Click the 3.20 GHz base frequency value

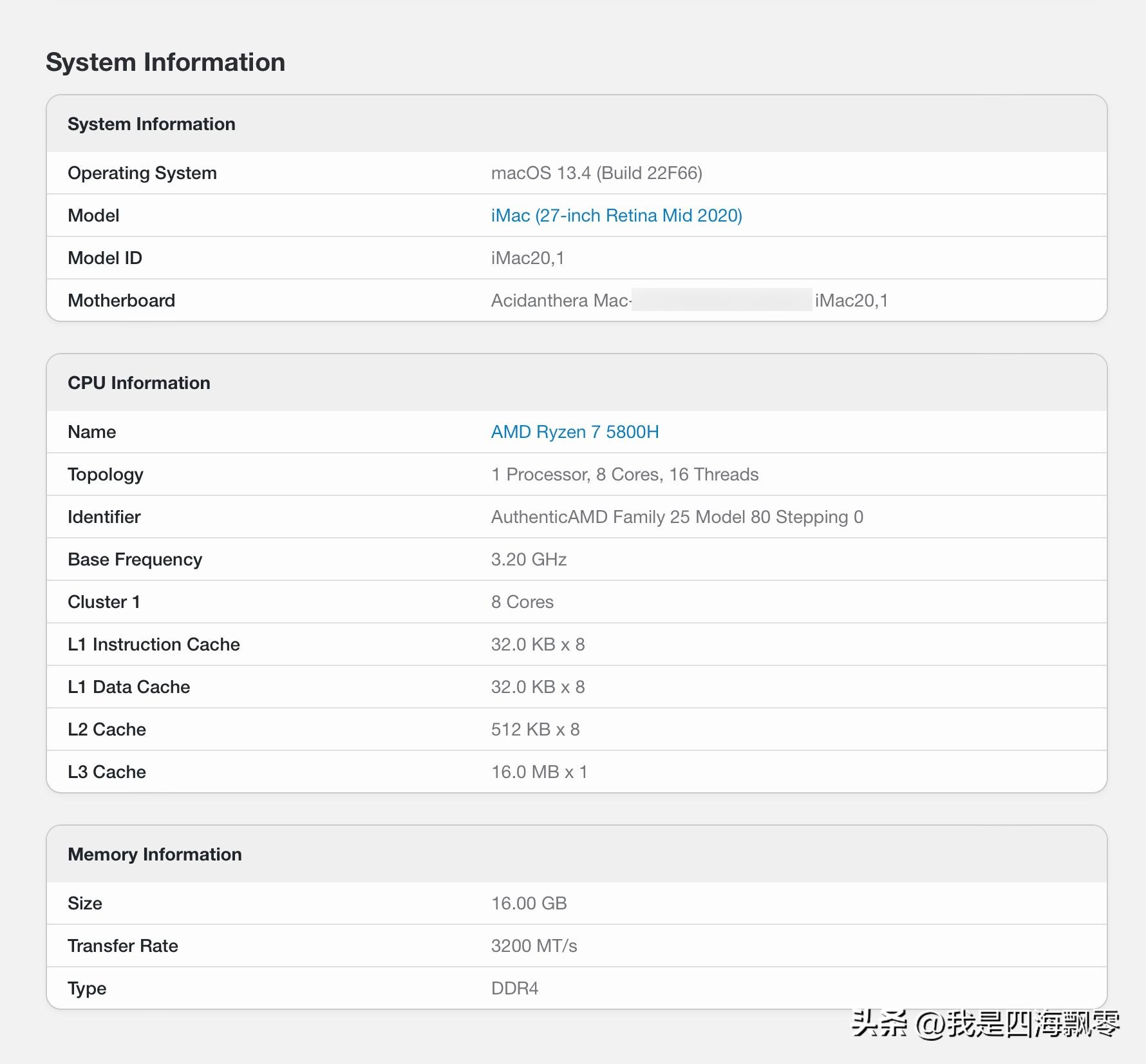(529, 559)
